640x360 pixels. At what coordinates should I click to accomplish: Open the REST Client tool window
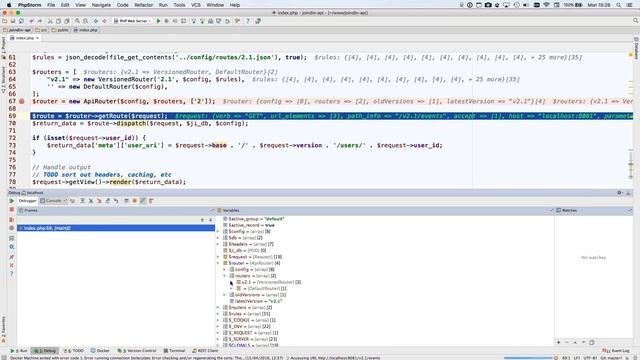coord(205,351)
